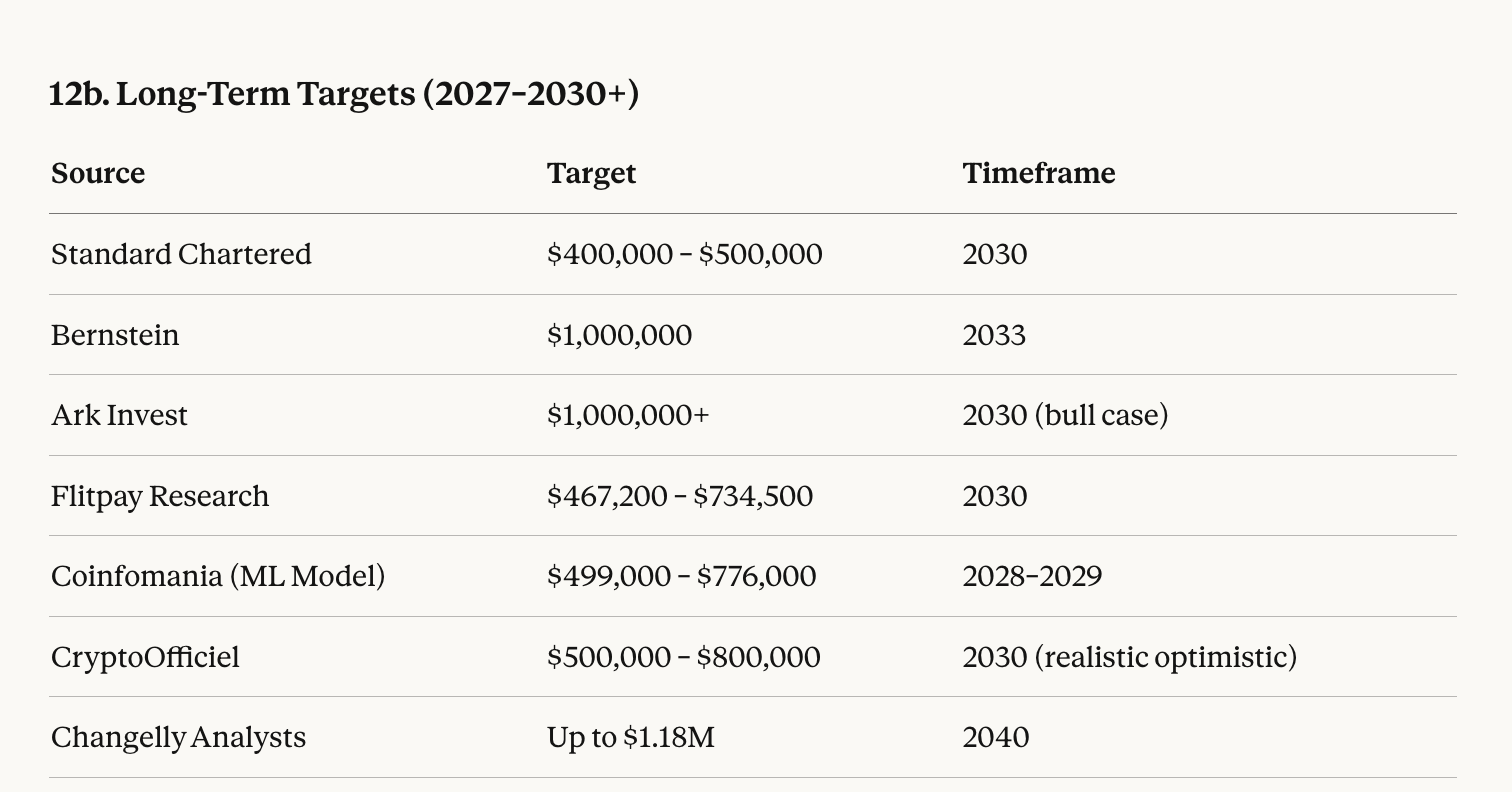Screen dimensions: 1512x792
Task: Click the Changelly Analysts source cell
Action: click(x=178, y=737)
